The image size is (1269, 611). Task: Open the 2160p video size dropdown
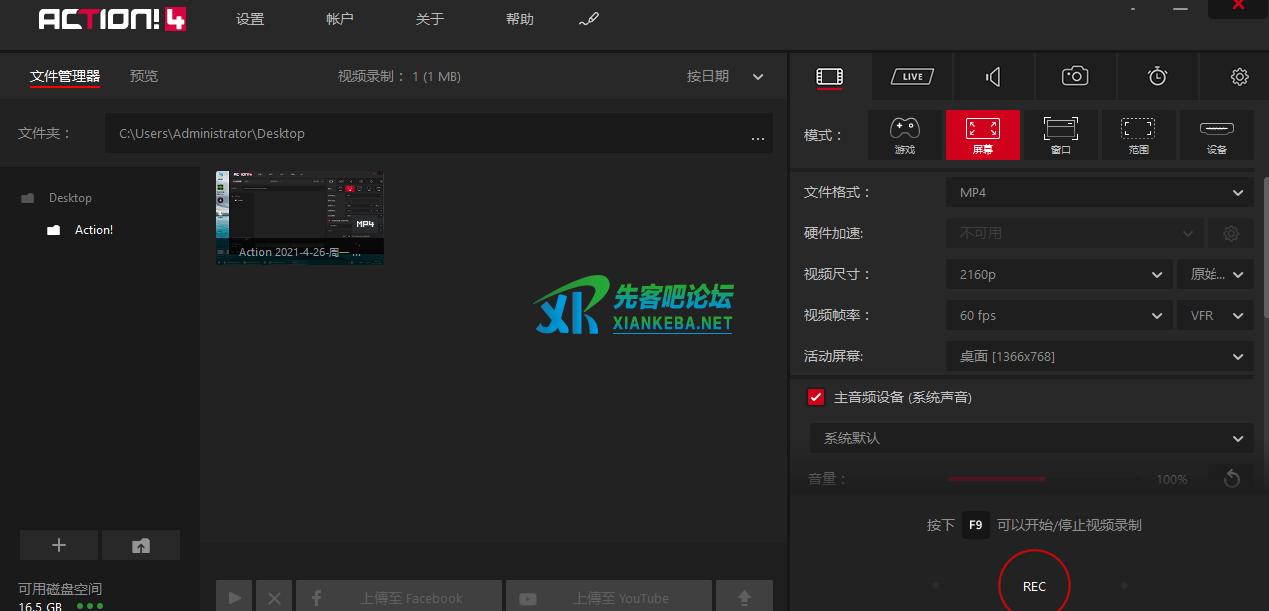1058,274
